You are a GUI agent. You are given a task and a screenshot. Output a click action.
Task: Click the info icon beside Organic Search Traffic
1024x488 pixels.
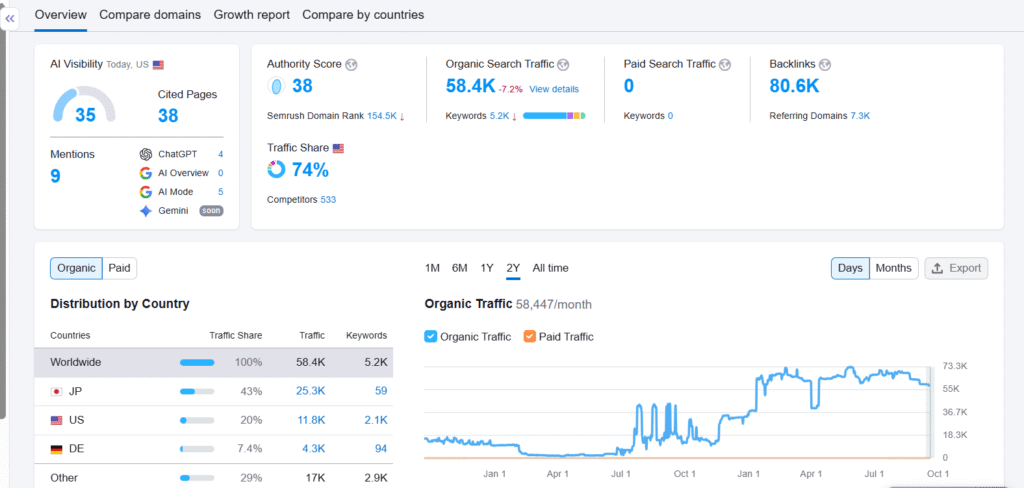[x=563, y=64]
